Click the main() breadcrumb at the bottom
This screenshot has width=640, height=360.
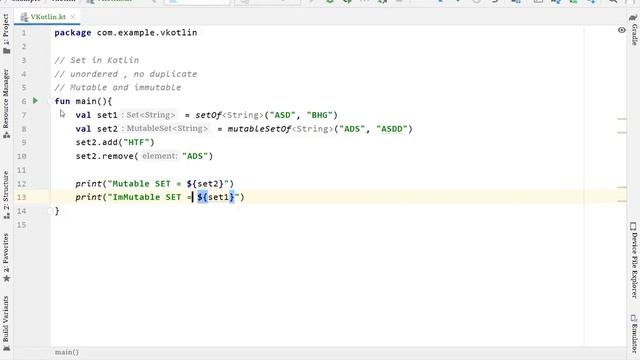(67, 352)
